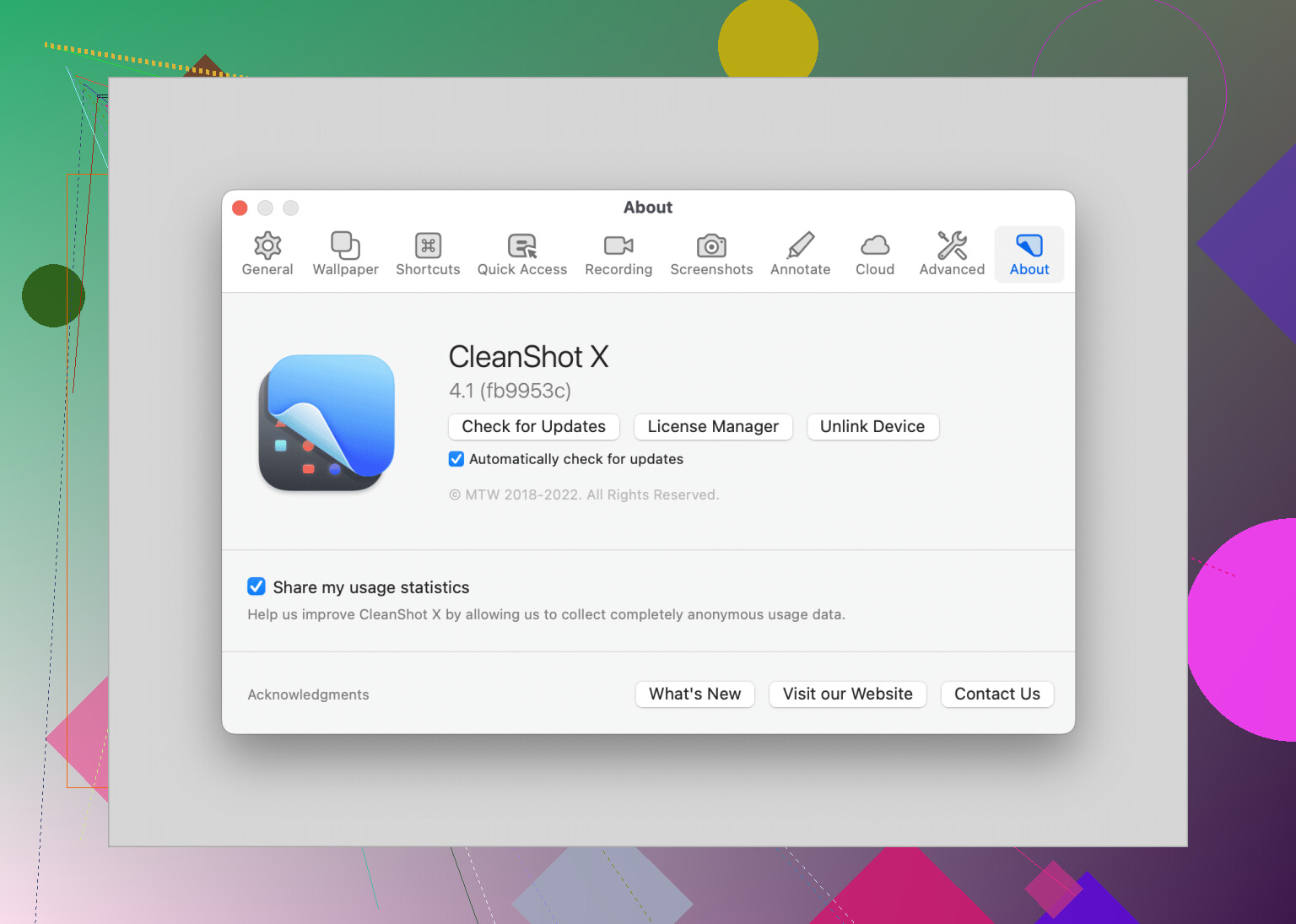Open the General settings gear icon
This screenshot has width=1296, height=924.
(267, 246)
